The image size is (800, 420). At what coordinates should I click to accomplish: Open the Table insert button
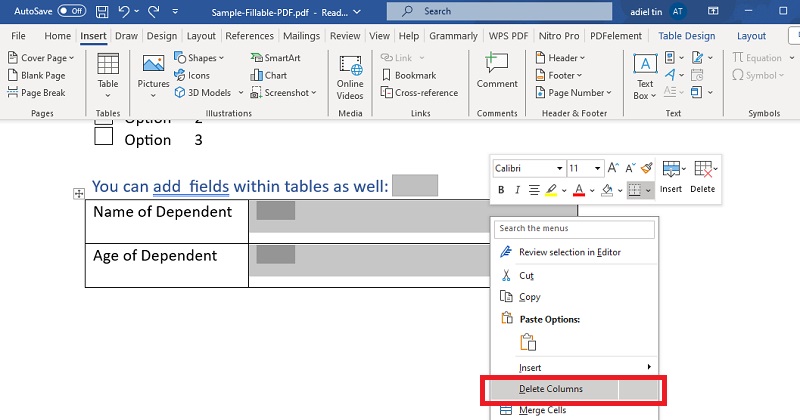tap(108, 76)
